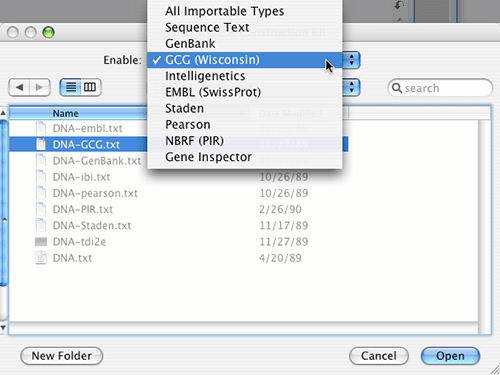Click the DNA-tdi2e file icon

click(41, 242)
